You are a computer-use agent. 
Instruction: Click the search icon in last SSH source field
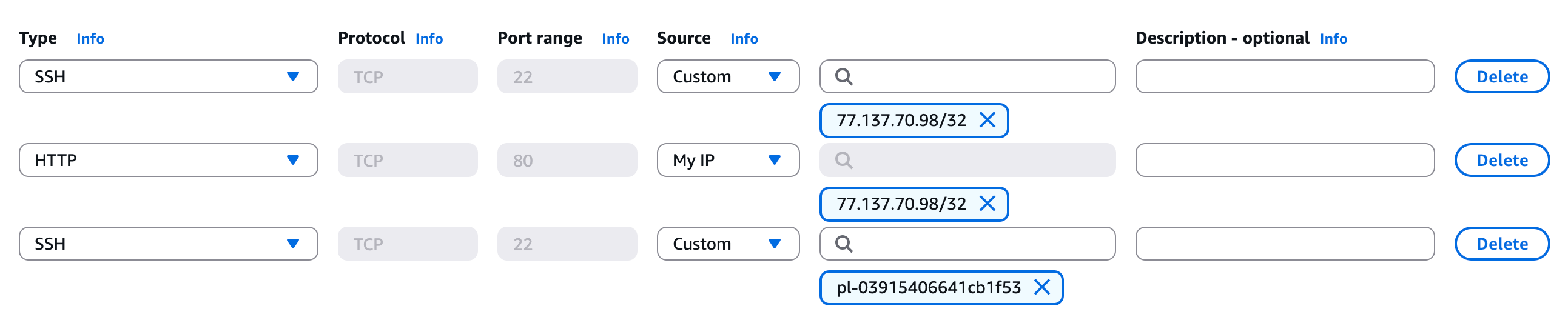pos(843,244)
